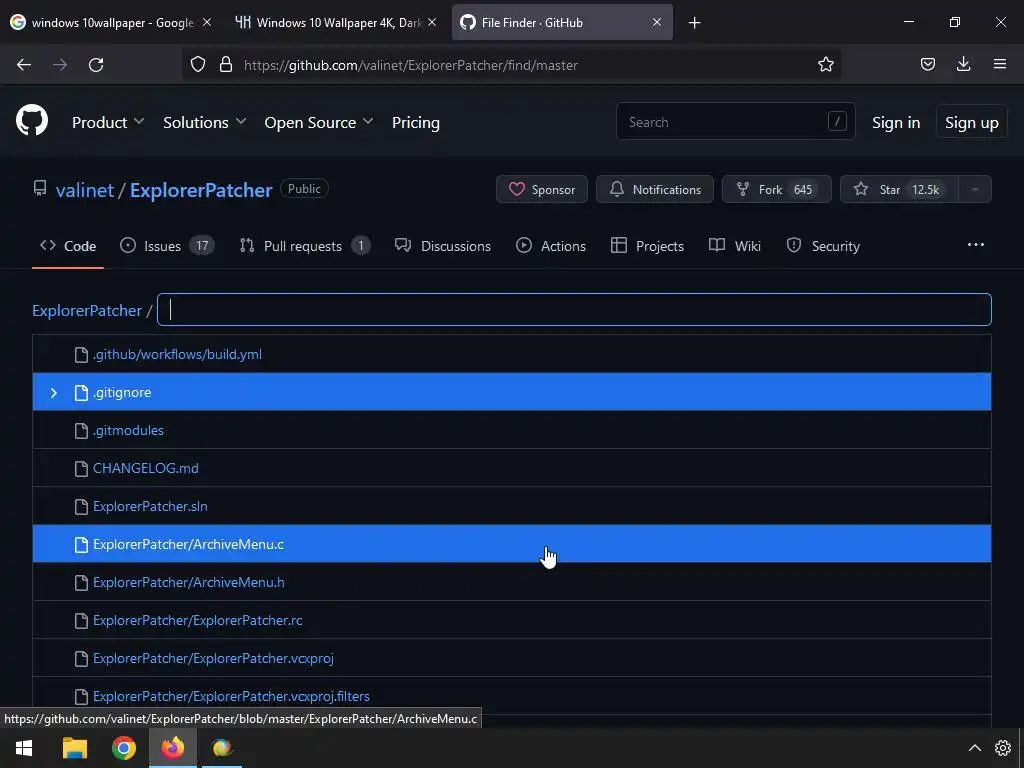Open the Projects tab
The image size is (1024, 768).
(x=647, y=246)
